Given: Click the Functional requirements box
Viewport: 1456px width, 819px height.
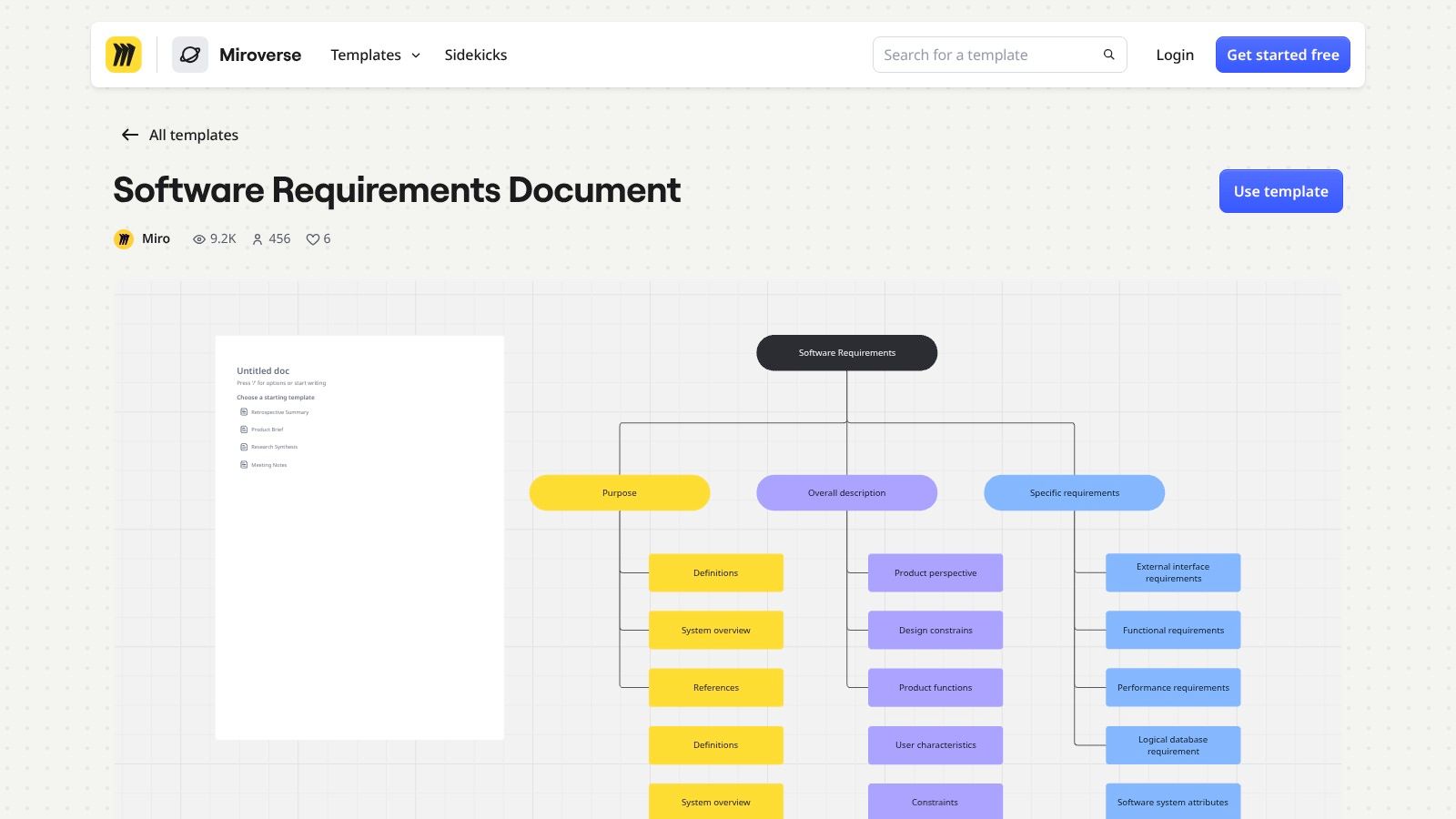Looking at the screenshot, I should point(1173,630).
